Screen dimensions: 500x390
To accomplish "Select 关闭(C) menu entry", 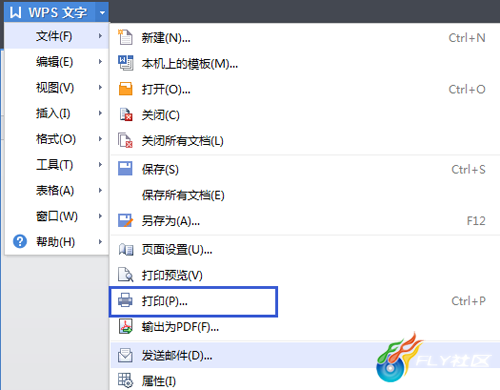I will click(x=305, y=115).
